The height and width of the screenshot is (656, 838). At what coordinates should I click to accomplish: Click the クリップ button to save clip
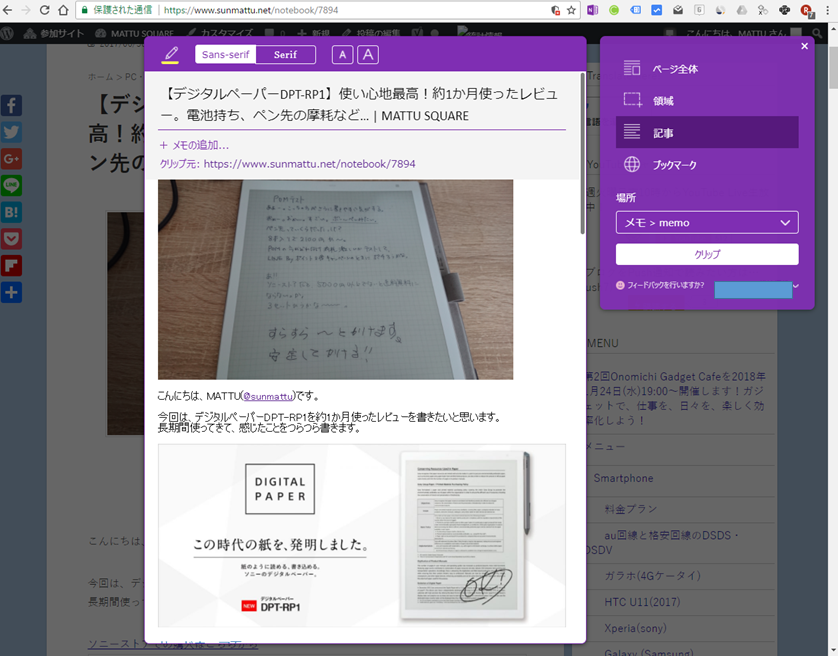tap(707, 254)
